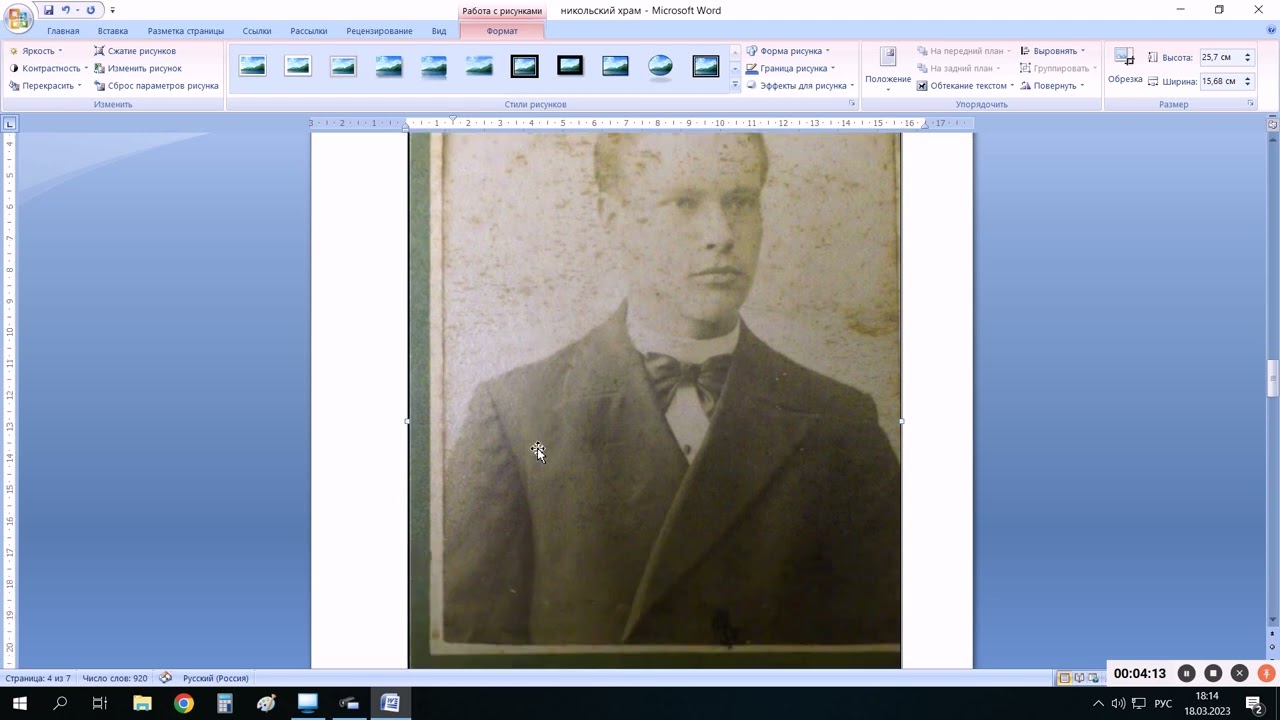The image size is (1280, 720).
Task: Switch to Print Layout view
Action: point(1065,678)
